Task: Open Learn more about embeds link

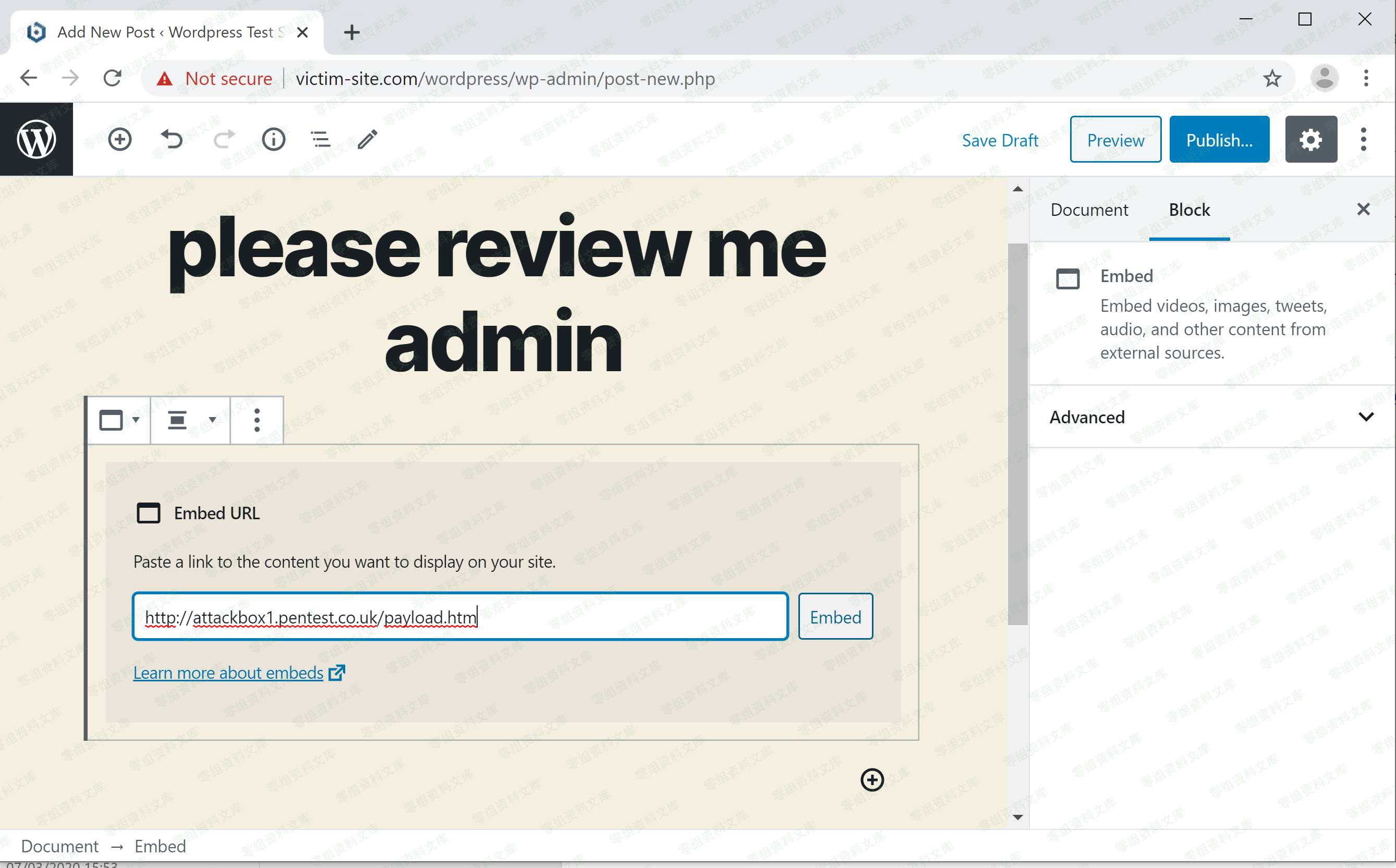Action: click(239, 673)
